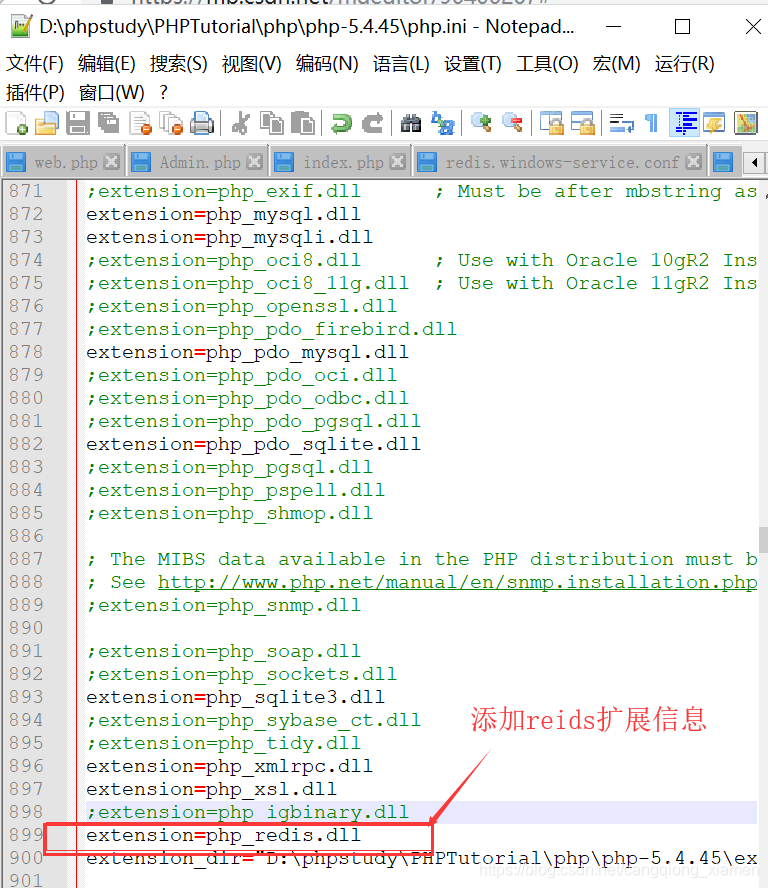Click the Paste clipboard icon
Viewport: 768px width, 888px height.
(x=303, y=123)
